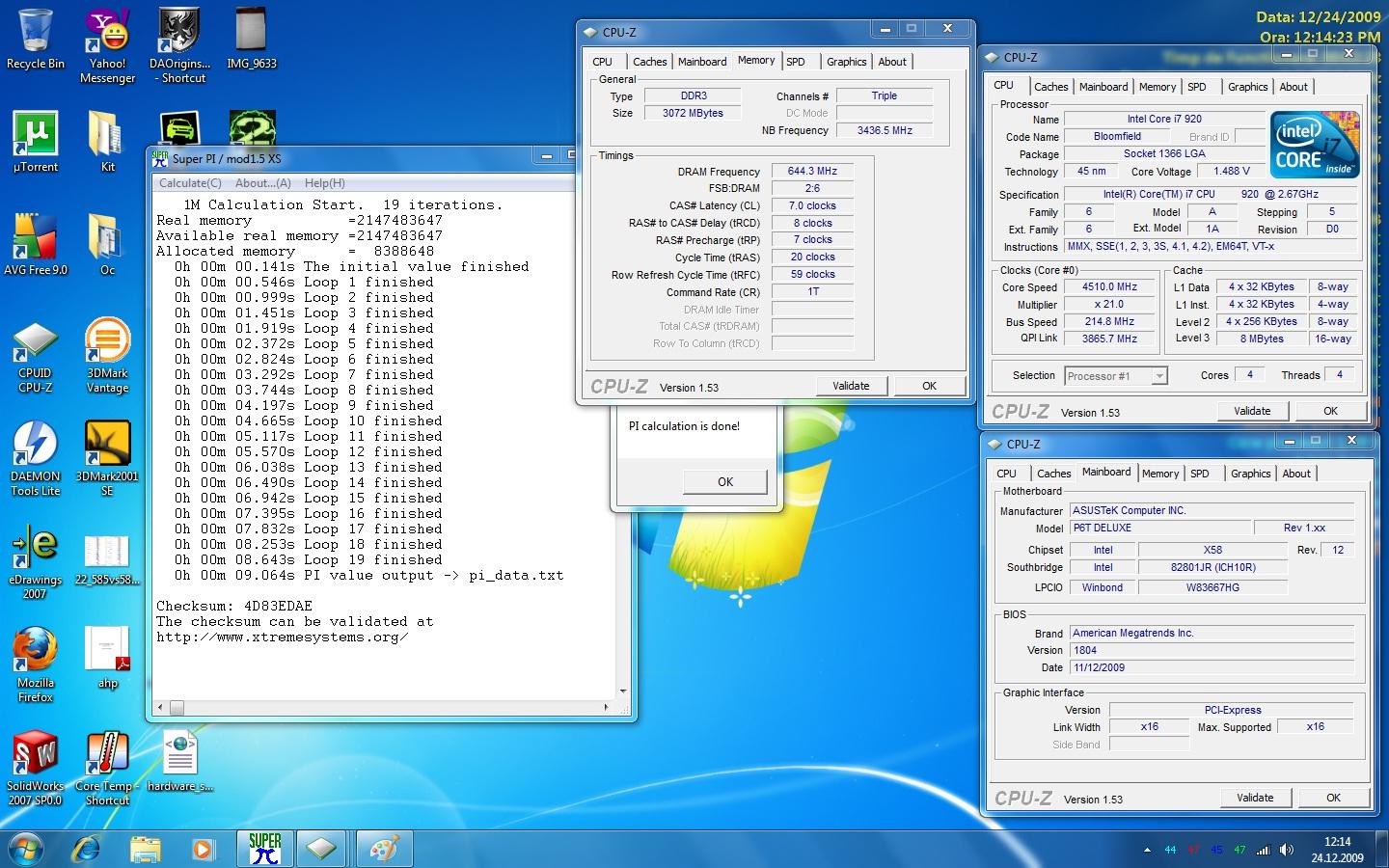
Task: Click Core Voltage value 1.488 V
Action: point(1232,171)
